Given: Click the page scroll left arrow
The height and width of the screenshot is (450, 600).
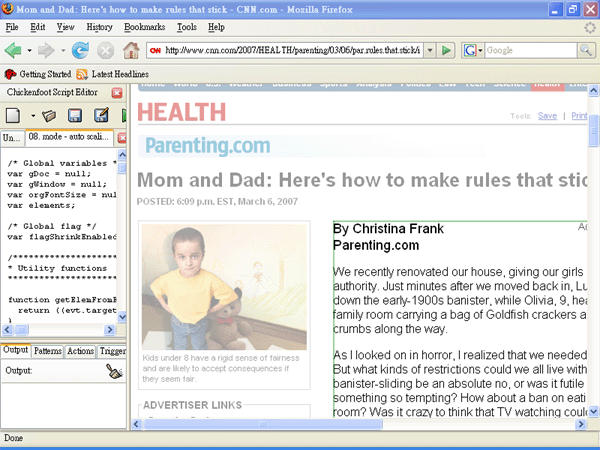Looking at the screenshot, I should (137, 424).
